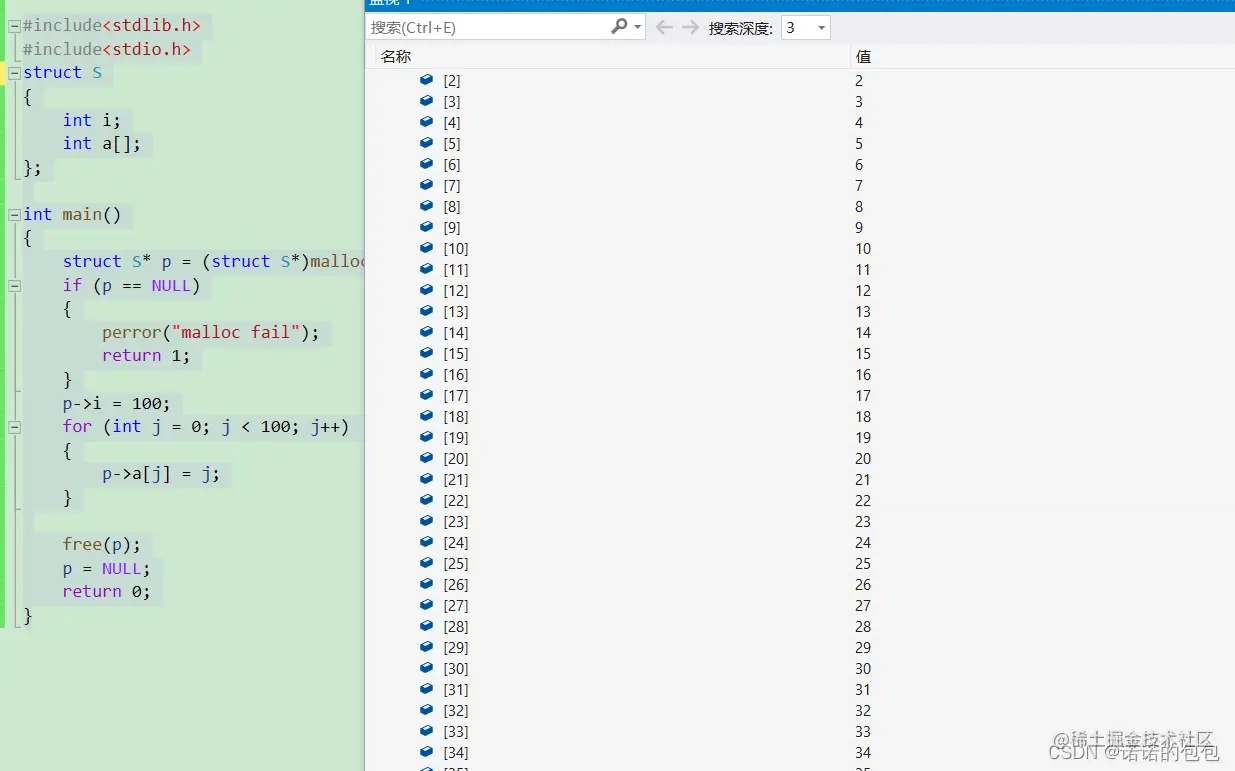Click the variable icon of row [4]
This screenshot has width=1235, height=771.
pyautogui.click(x=426, y=122)
